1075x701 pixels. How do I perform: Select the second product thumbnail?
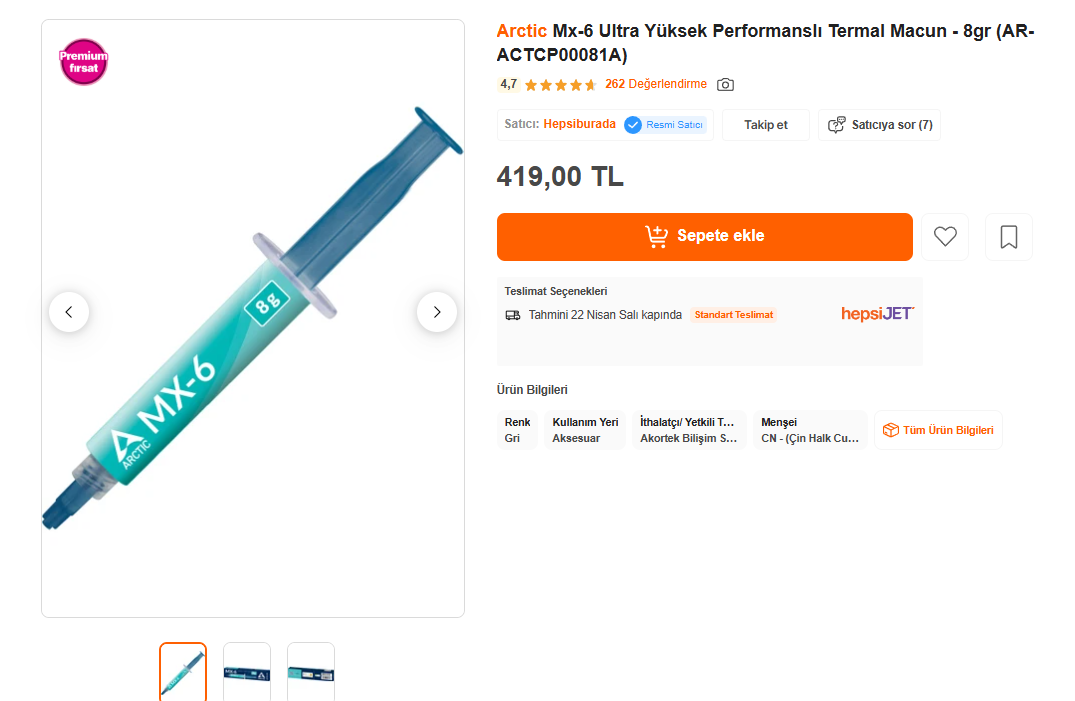(x=247, y=671)
